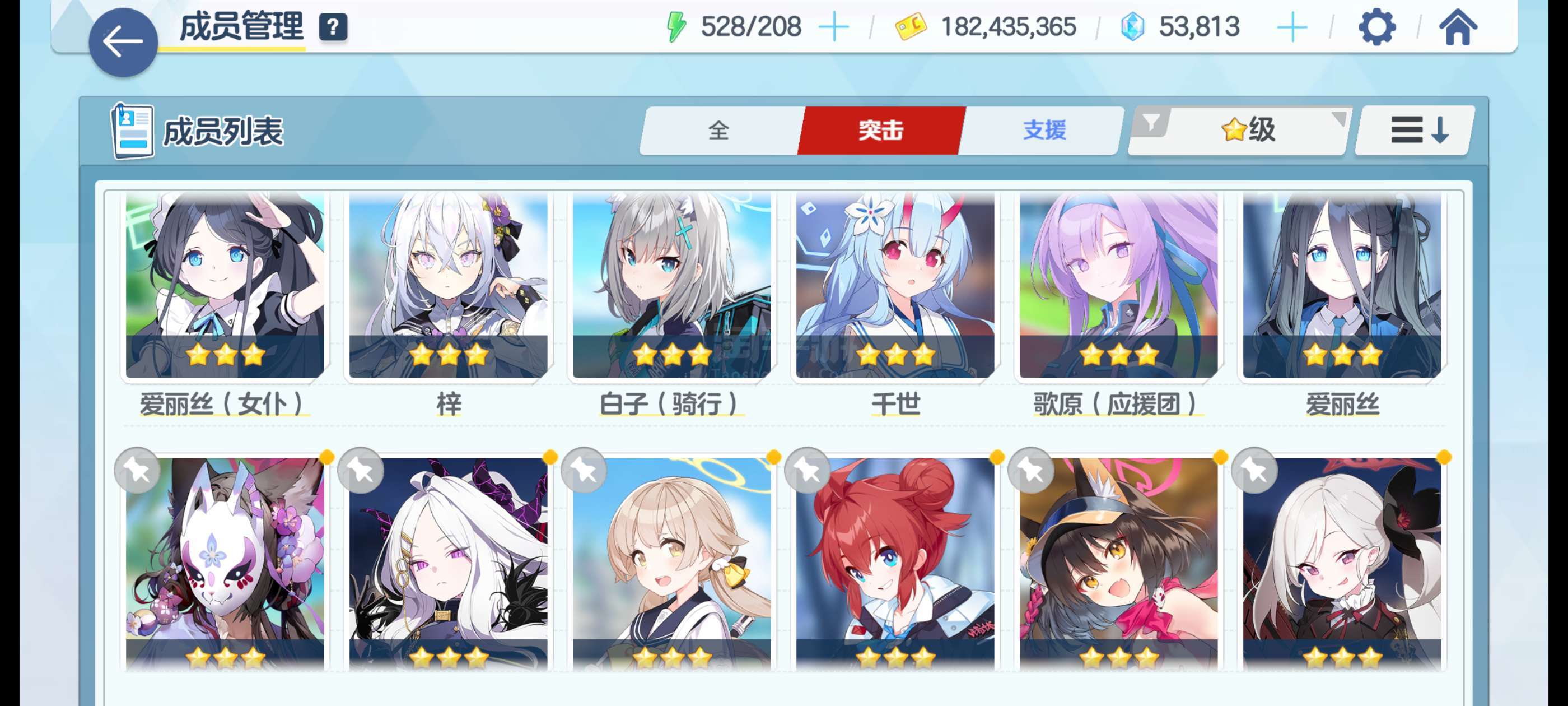This screenshot has width=1568, height=706.
Task: Select the 突击 tab
Action: pos(881,131)
